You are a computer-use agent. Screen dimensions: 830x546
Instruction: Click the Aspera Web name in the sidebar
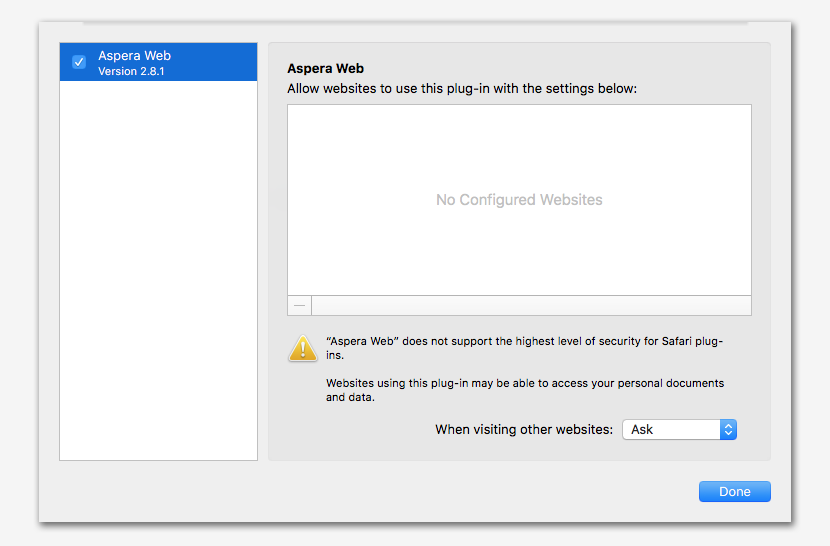[x=134, y=56]
